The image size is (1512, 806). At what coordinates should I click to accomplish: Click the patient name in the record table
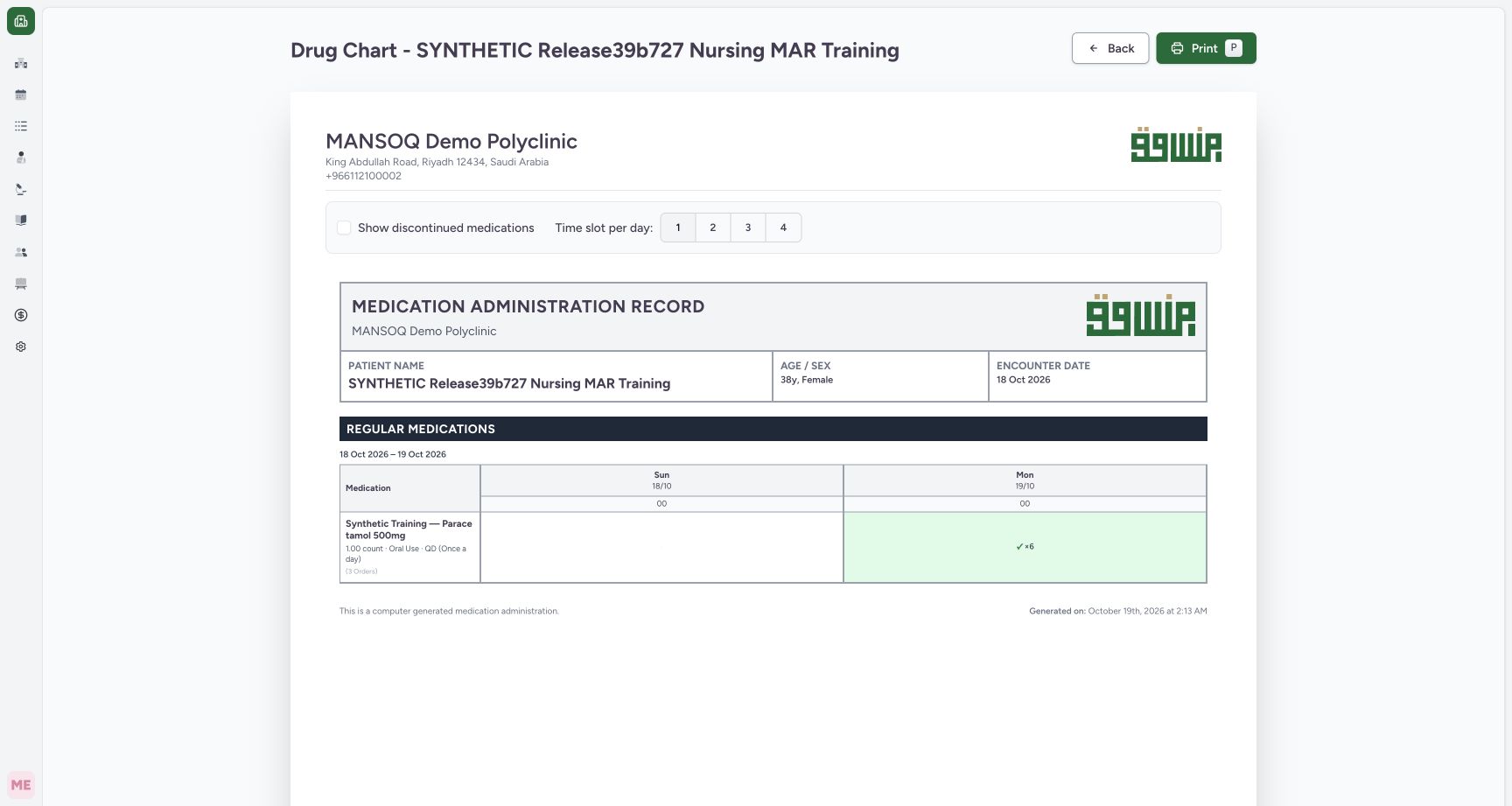(x=509, y=383)
